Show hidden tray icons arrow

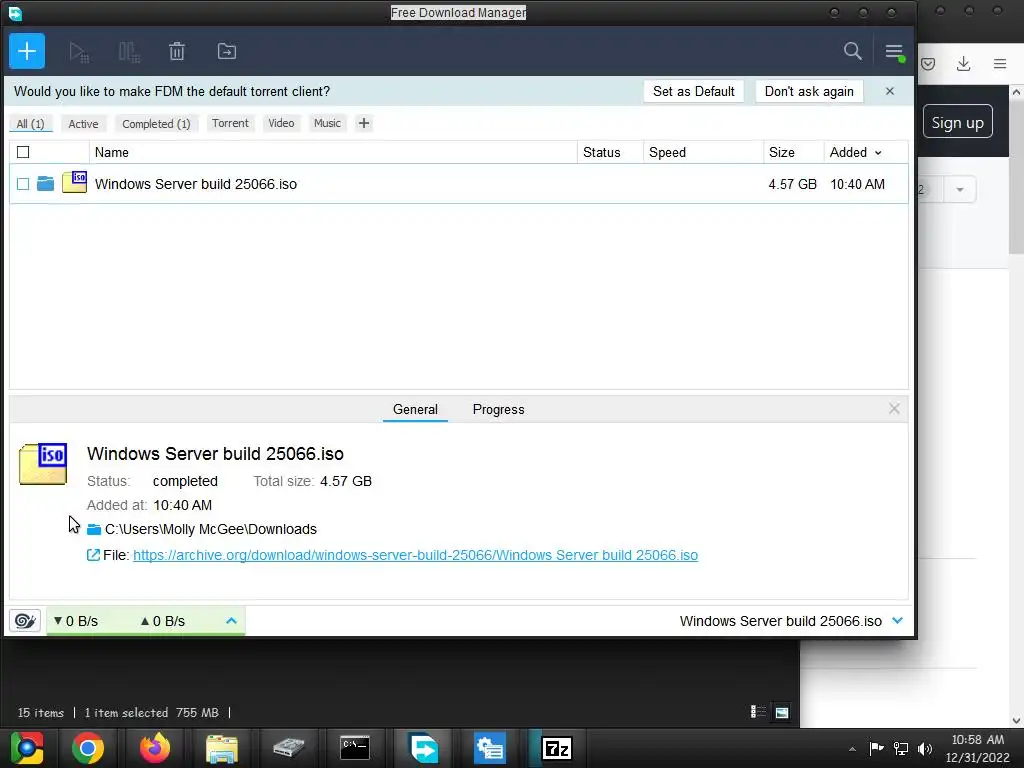click(x=852, y=749)
